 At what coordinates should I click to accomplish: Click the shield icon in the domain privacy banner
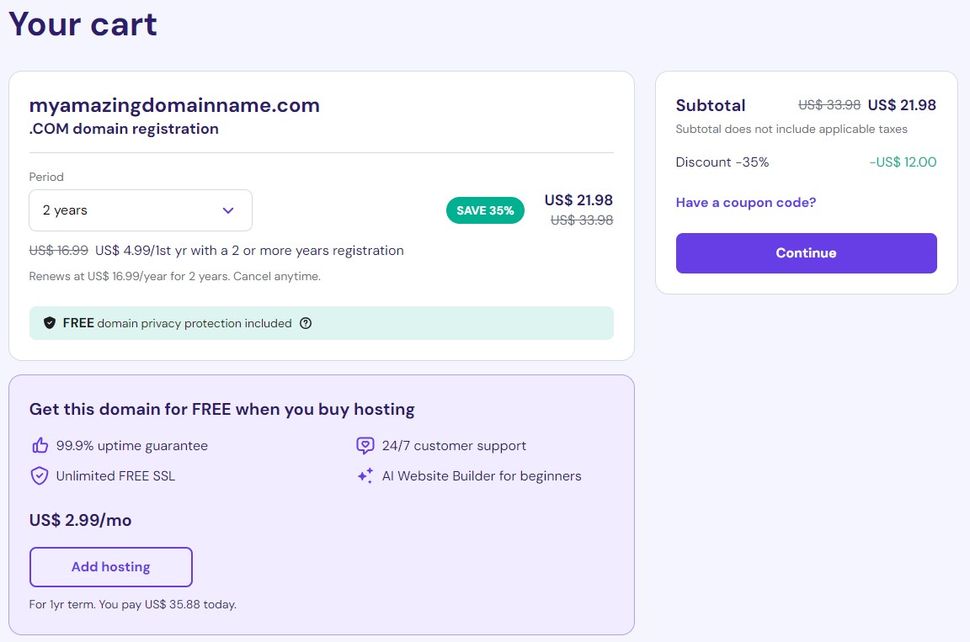(x=50, y=323)
